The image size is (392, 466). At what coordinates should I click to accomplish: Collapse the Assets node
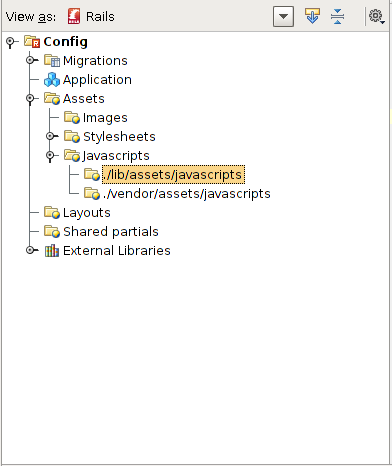31,99
